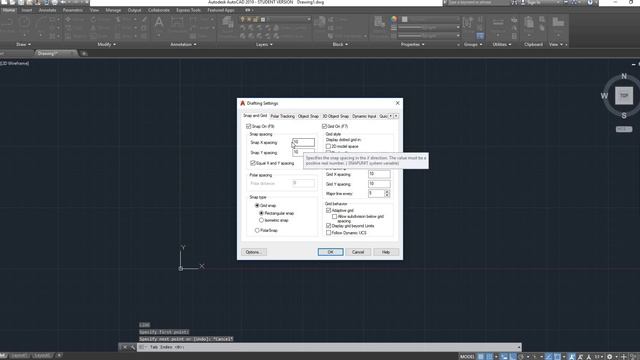The image size is (640, 360).
Task: Switch to the 3D Object Snap tab
Action: [x=336, y=116]
